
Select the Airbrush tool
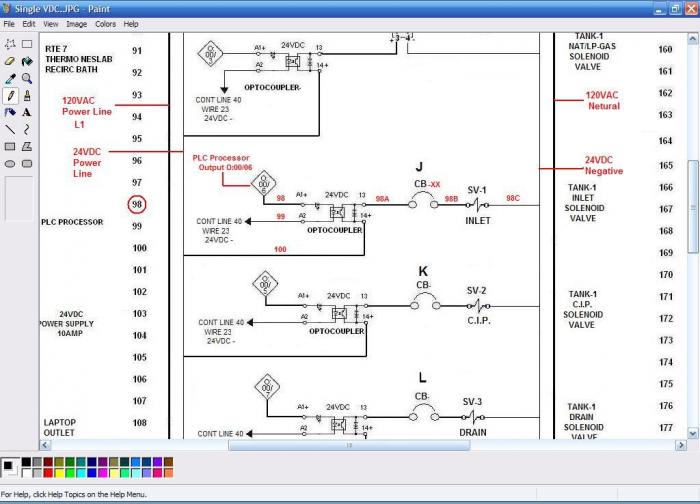[x=10, y=112]
